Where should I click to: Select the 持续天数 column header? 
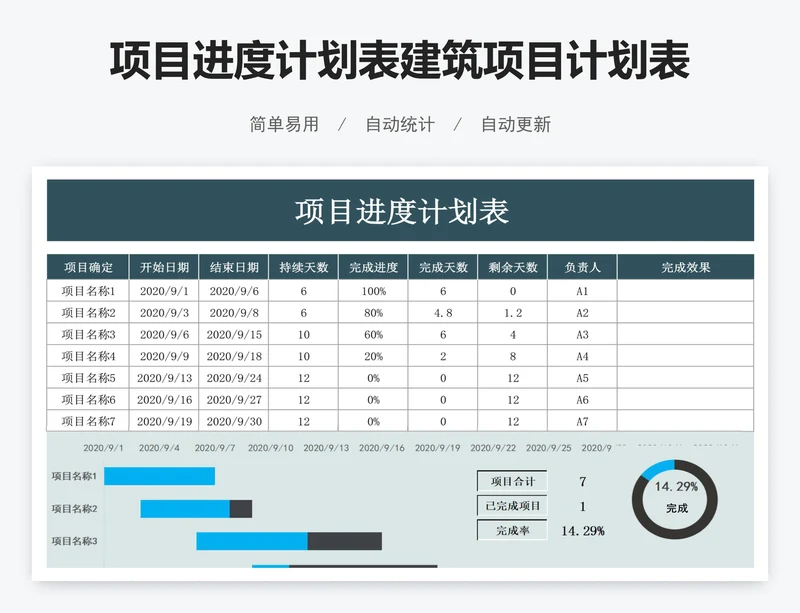[x=304, y=267]
